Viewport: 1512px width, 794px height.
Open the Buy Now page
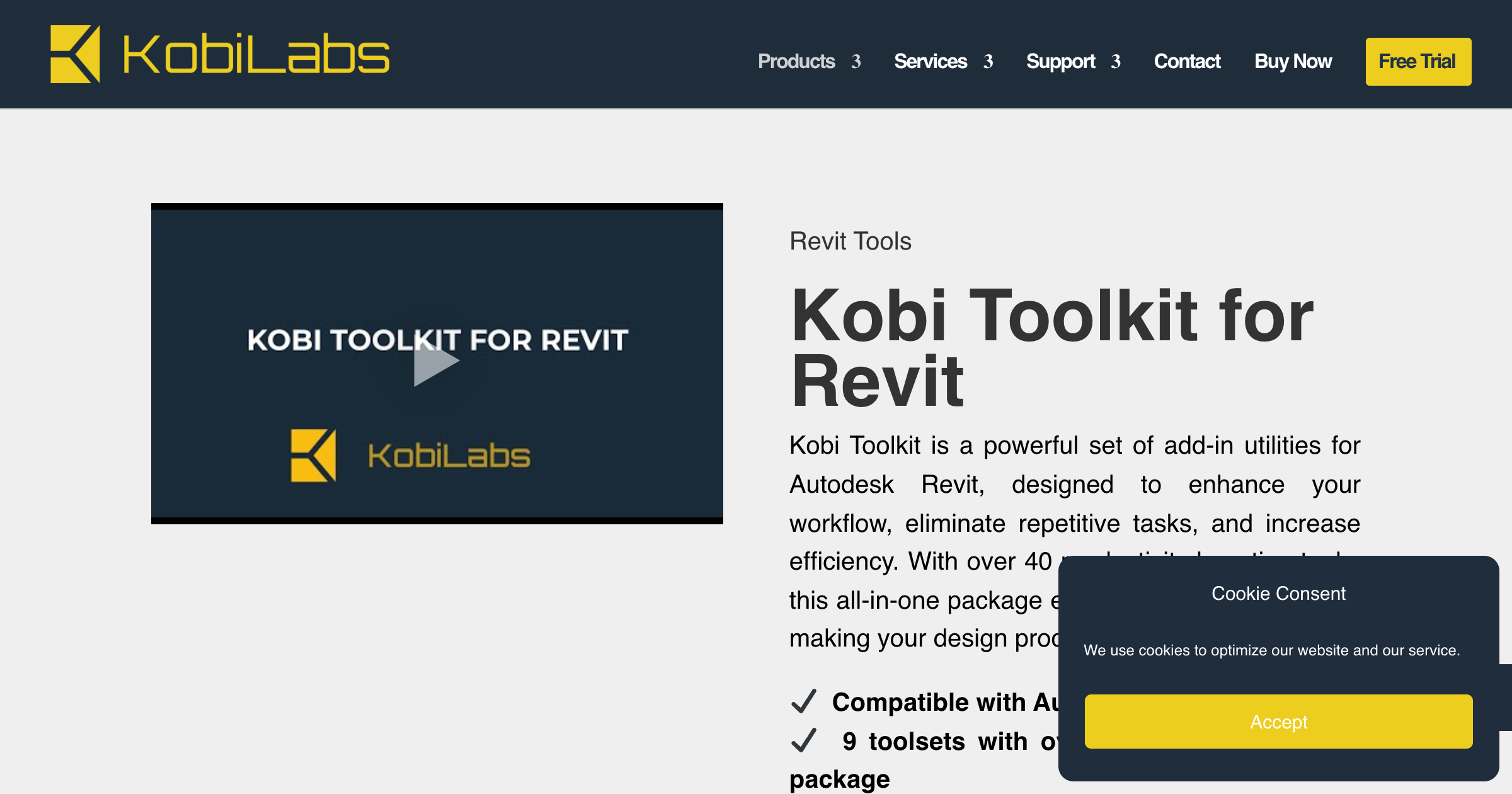click(1293, 61)
